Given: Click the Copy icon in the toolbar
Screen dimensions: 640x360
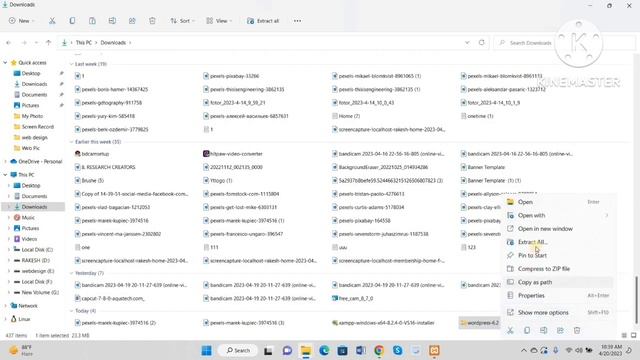Looking at the screenshot, I should pos(72,21).
